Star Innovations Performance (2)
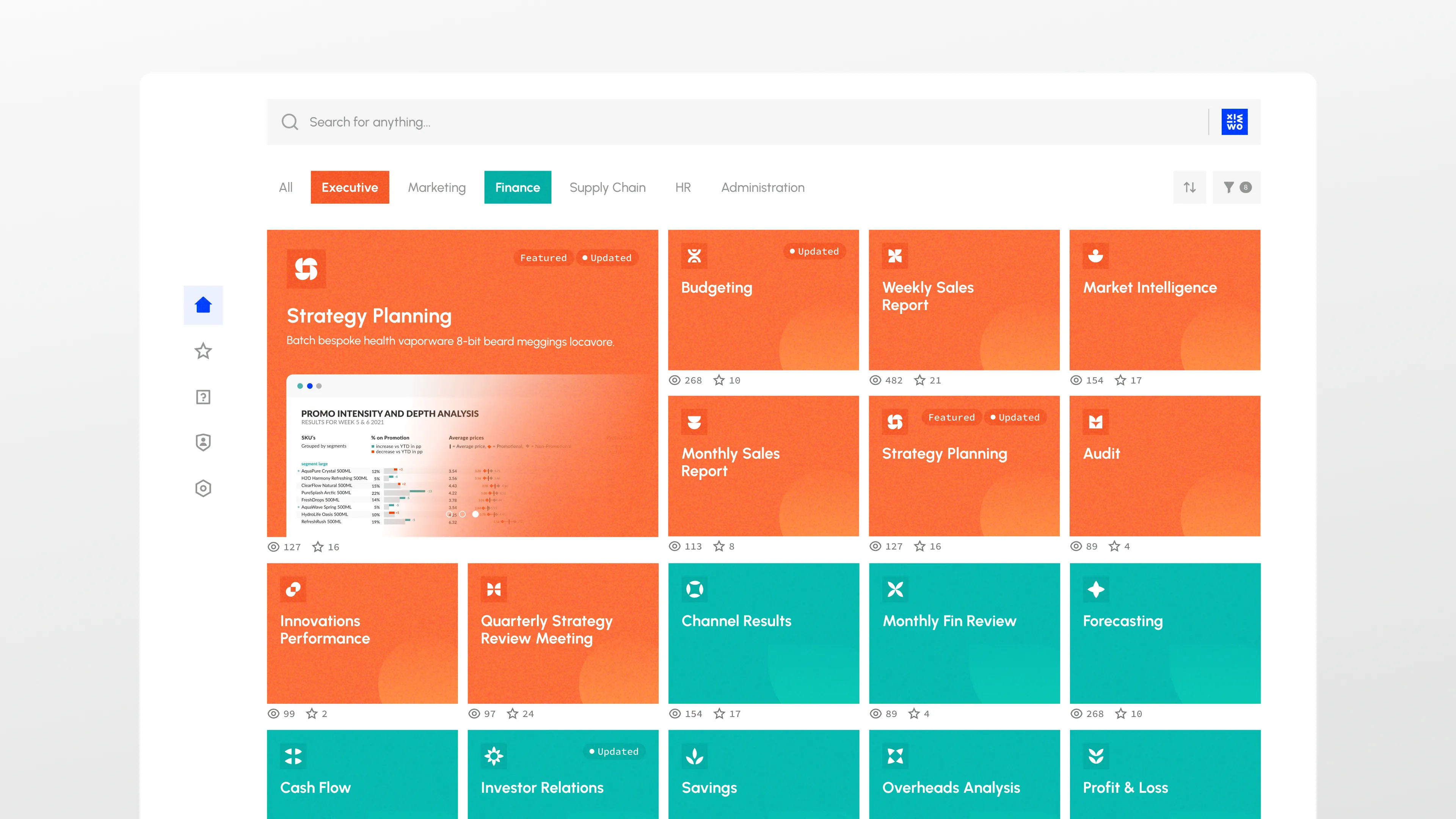The image size is (1456, 819). (311, 714)
